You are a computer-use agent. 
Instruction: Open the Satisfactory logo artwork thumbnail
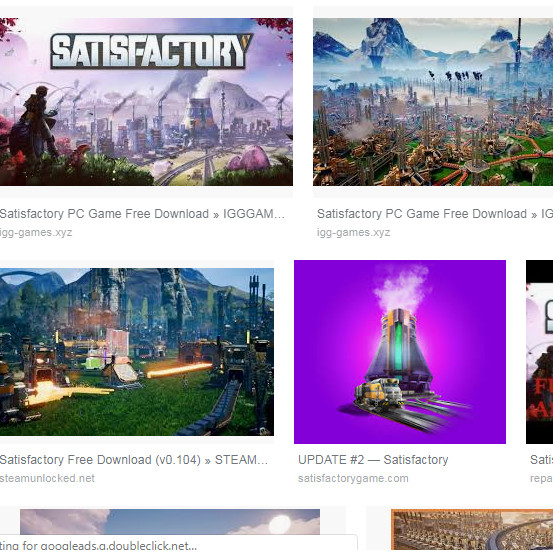click(x=146, y=102)
